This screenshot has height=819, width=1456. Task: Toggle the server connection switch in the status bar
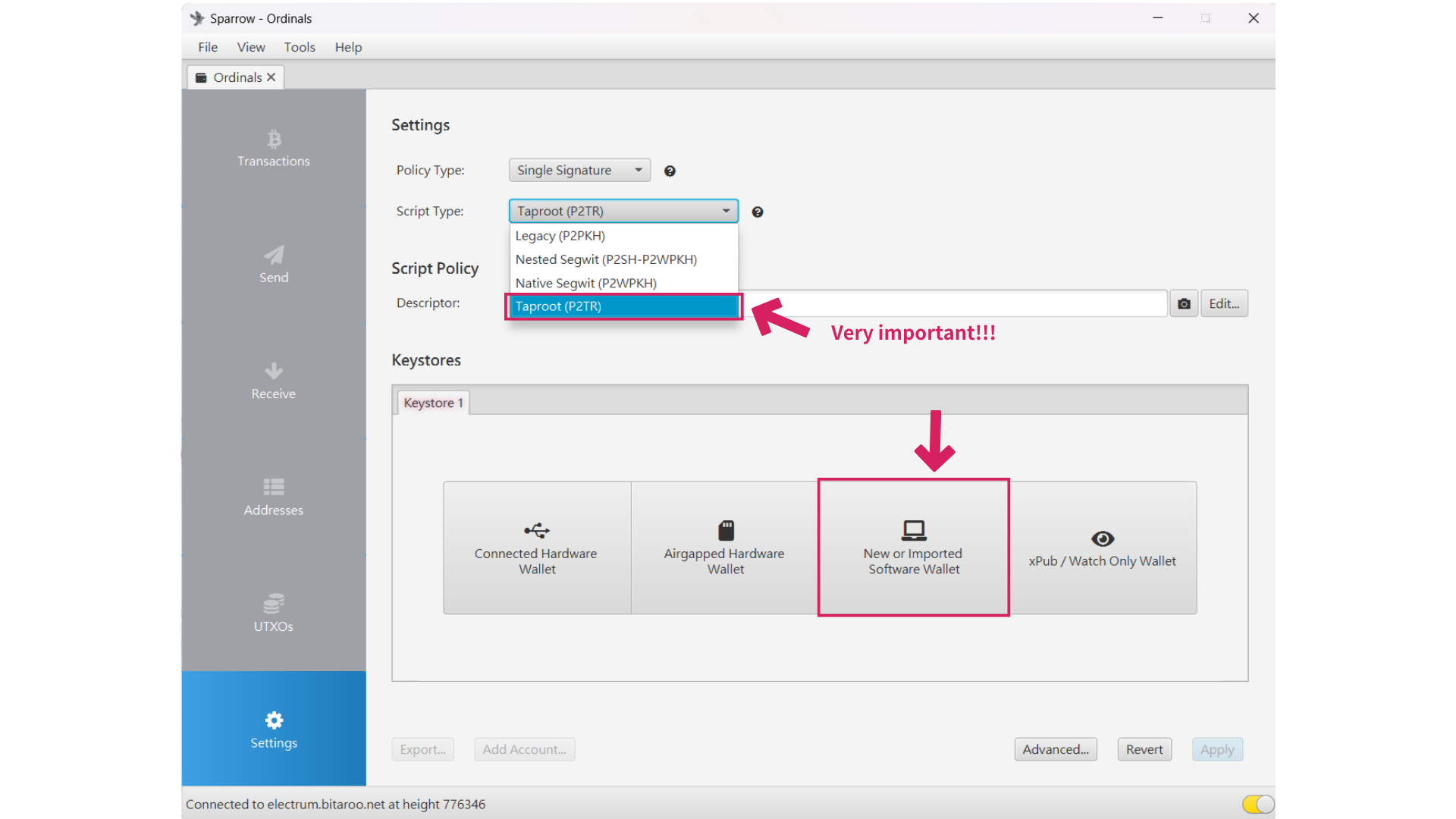coord(1258,804)
